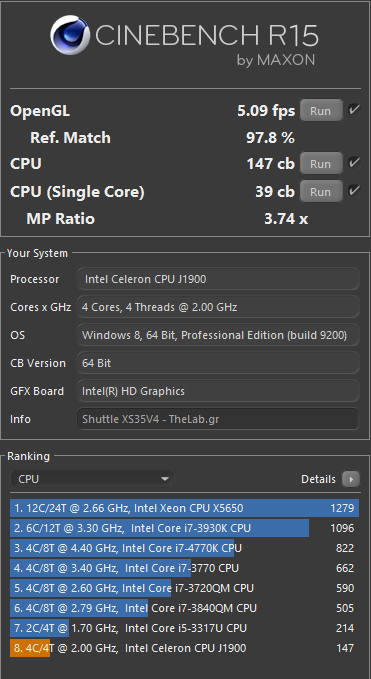
Task: Select the i7-3720QM ranking entry
Action: pos(184,588)
